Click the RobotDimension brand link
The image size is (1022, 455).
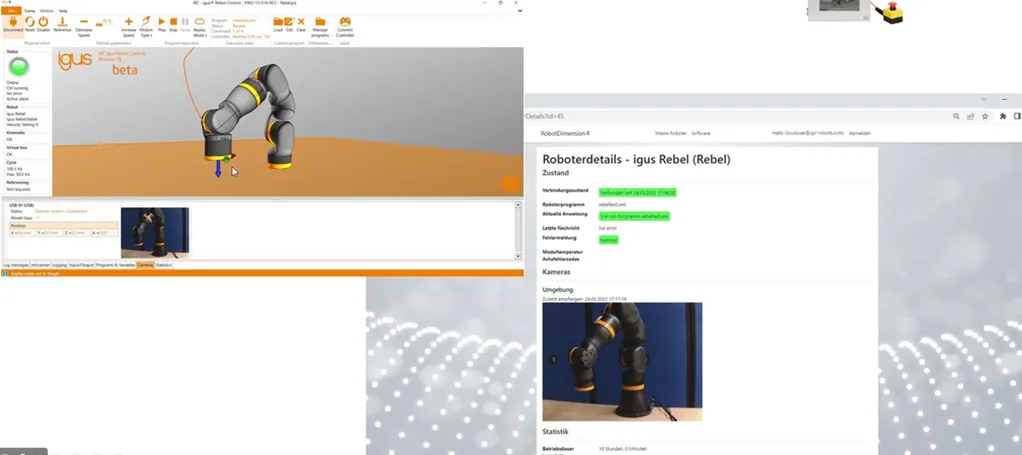(x=564, y=133)
